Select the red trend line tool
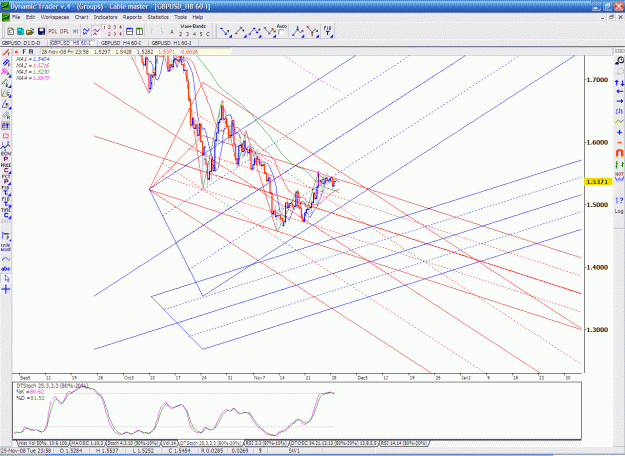The height and width of the screenshot is (456, 625). (x=6, y=52)
